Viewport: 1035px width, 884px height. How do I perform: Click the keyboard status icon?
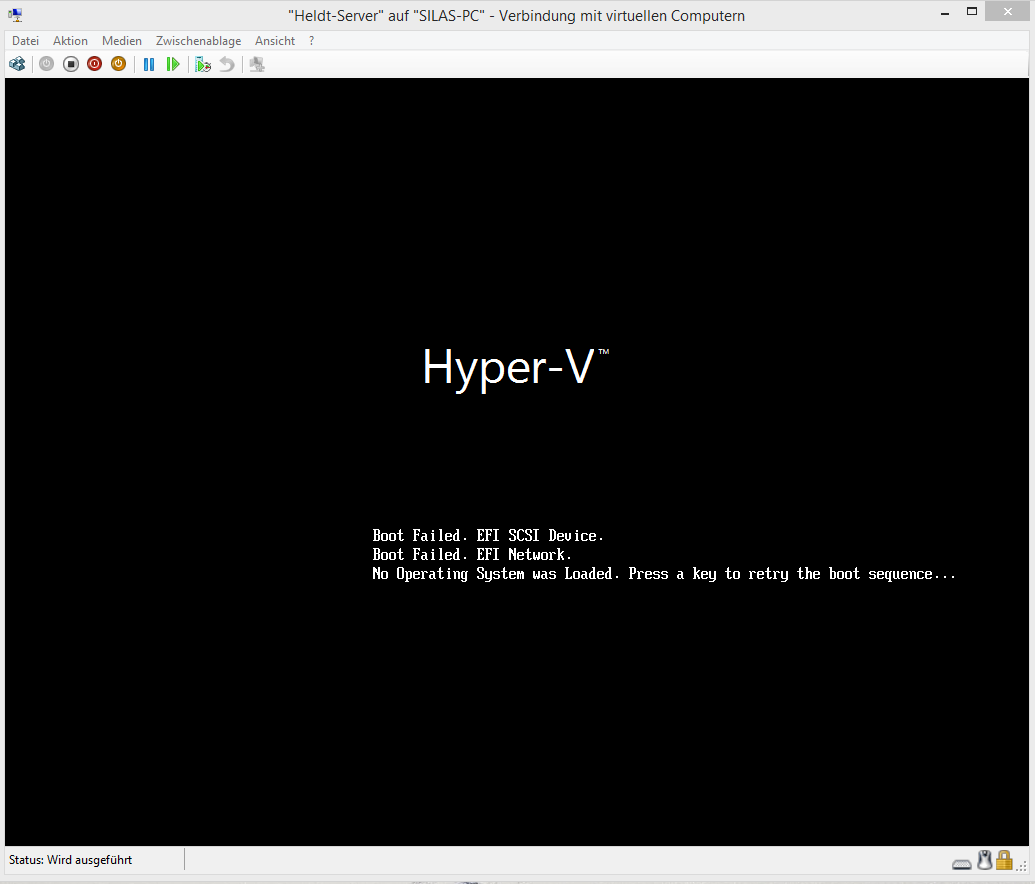point(962,864)
